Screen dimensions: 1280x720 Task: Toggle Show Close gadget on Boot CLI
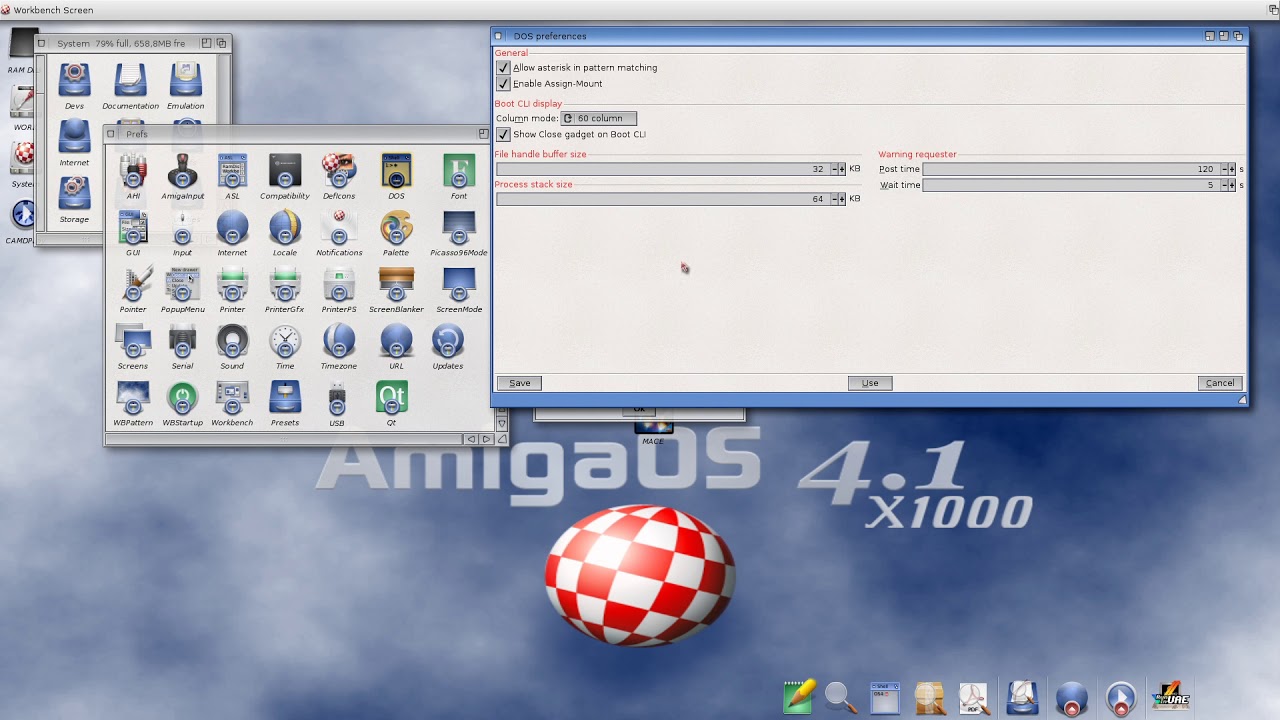(x=503, y=134)
